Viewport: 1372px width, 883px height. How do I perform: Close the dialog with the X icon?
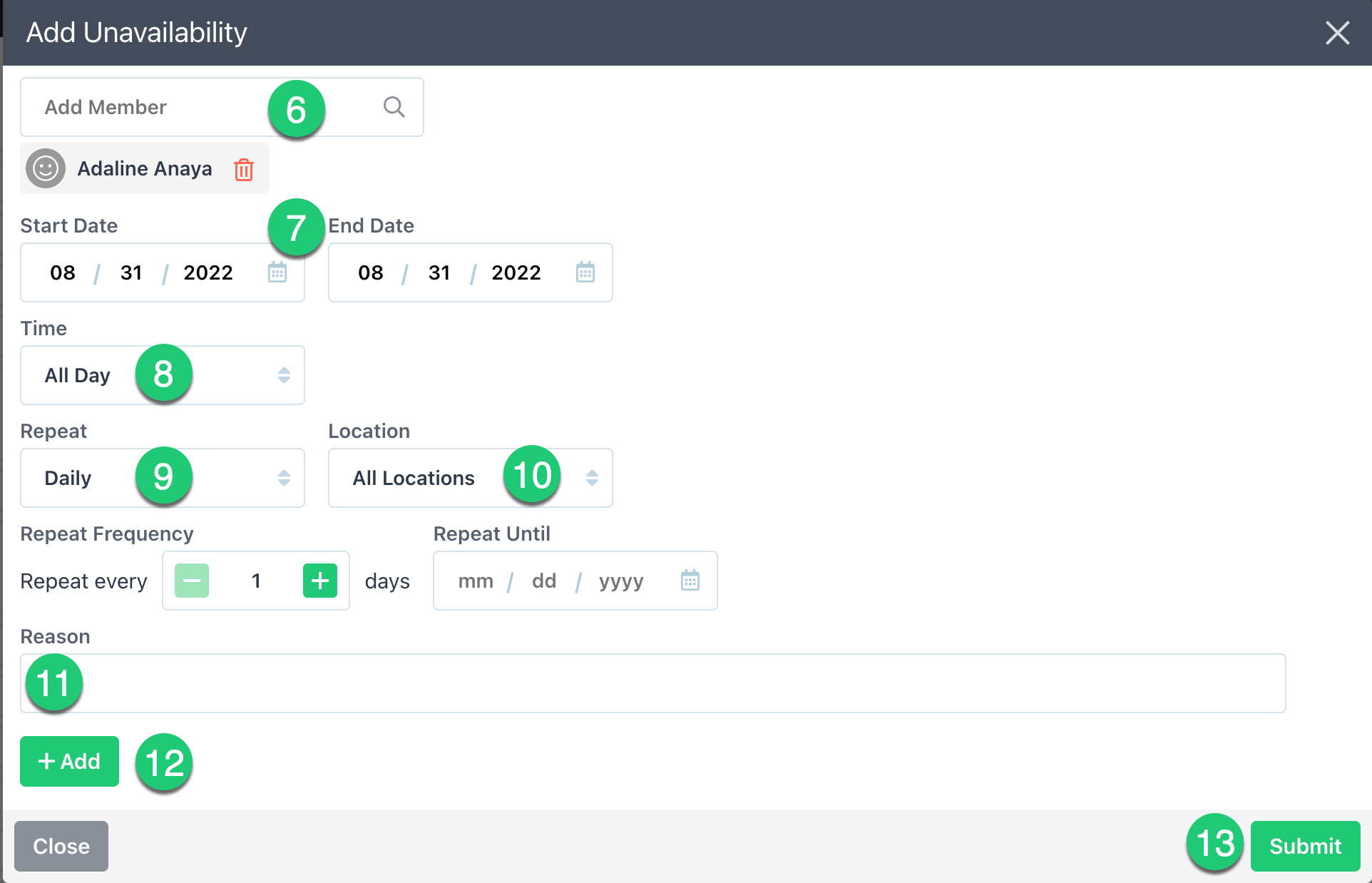(1337, 33)
